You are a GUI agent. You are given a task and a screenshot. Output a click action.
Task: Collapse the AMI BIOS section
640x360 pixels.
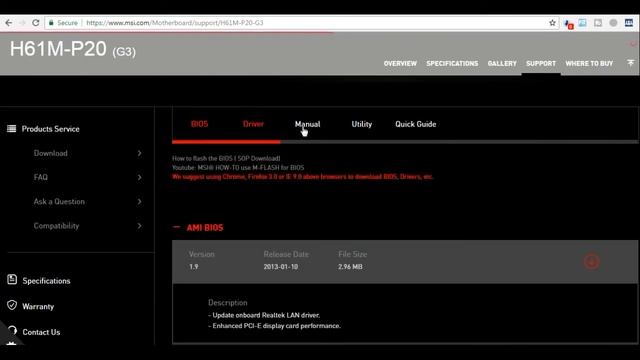176,227
